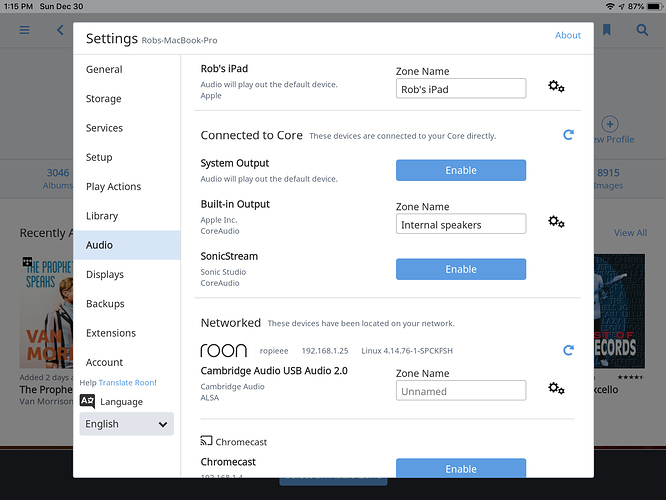666x500 pixels.
Task: Click View All in the background
Action: [630, 233]
